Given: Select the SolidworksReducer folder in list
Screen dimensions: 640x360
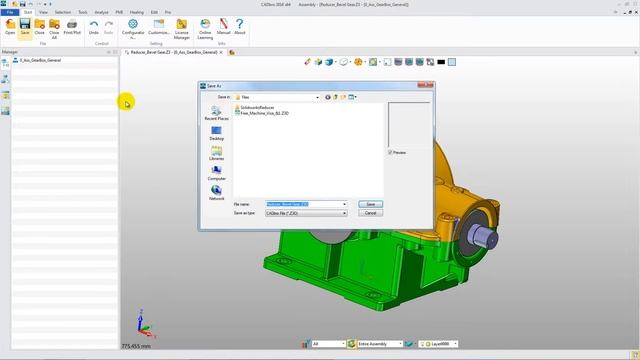Looking at the screenshot, I should pyautogui.click(x=254, y=108).
